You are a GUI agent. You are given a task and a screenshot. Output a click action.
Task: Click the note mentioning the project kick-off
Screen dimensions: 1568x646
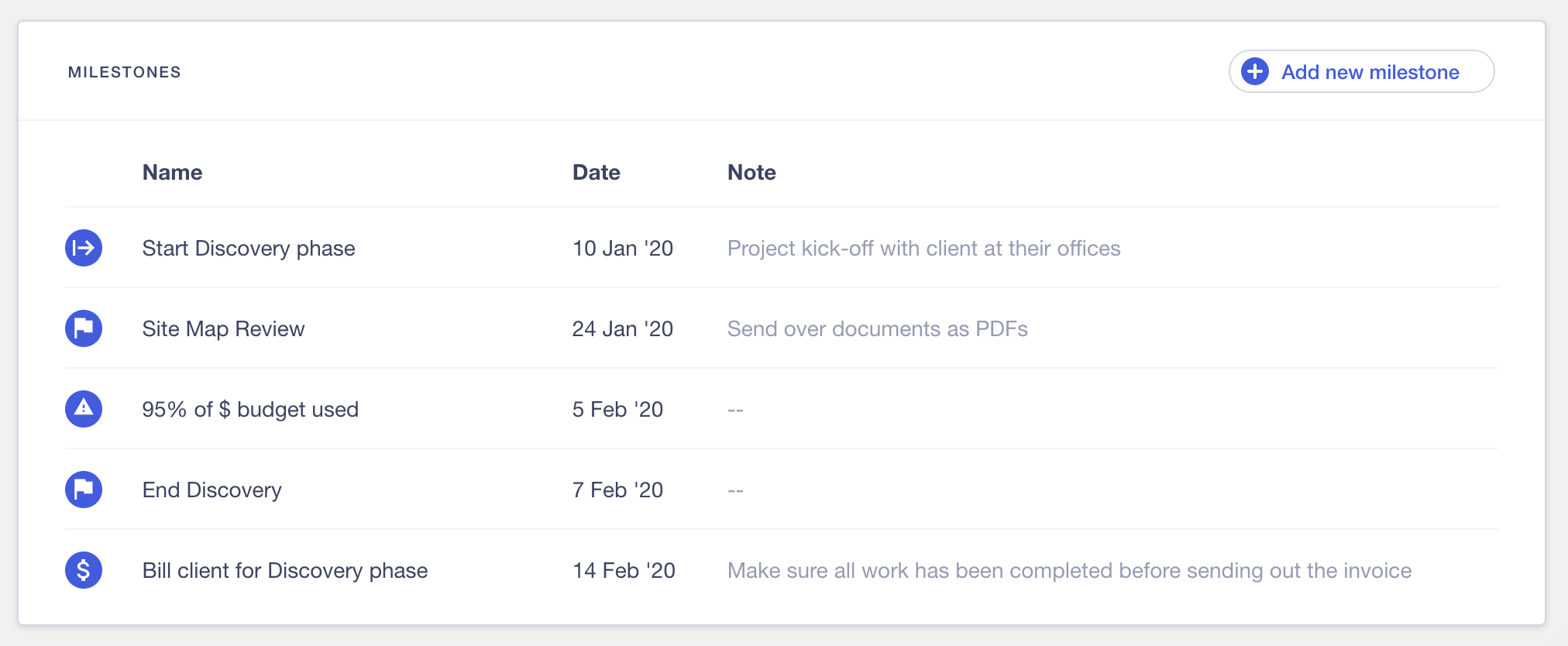[x=923, y=248]
